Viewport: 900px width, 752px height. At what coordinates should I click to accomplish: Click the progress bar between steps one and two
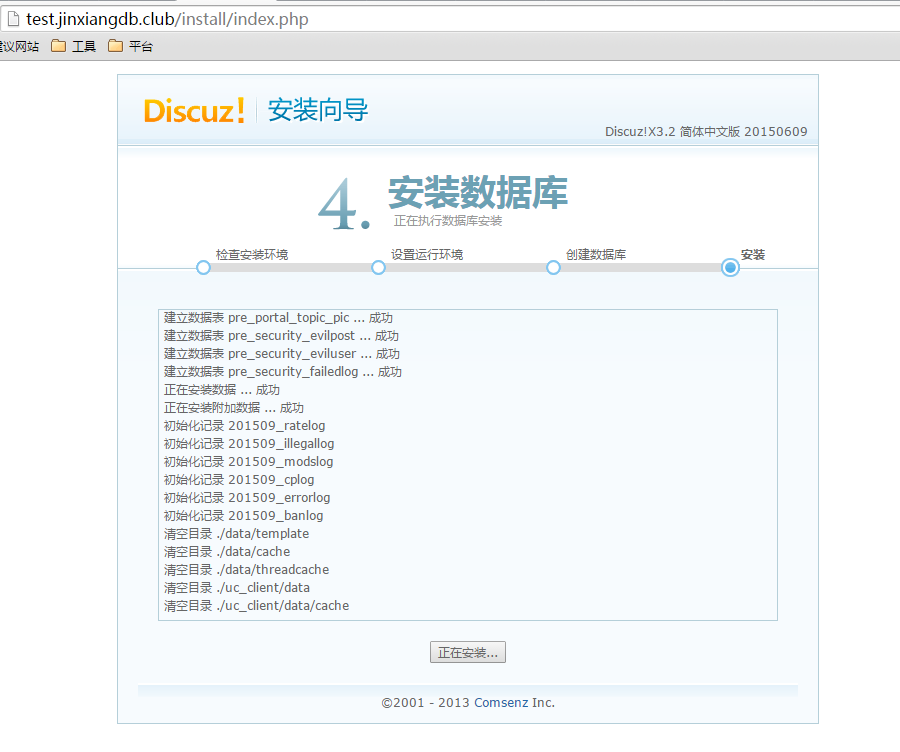click(290, 268)
